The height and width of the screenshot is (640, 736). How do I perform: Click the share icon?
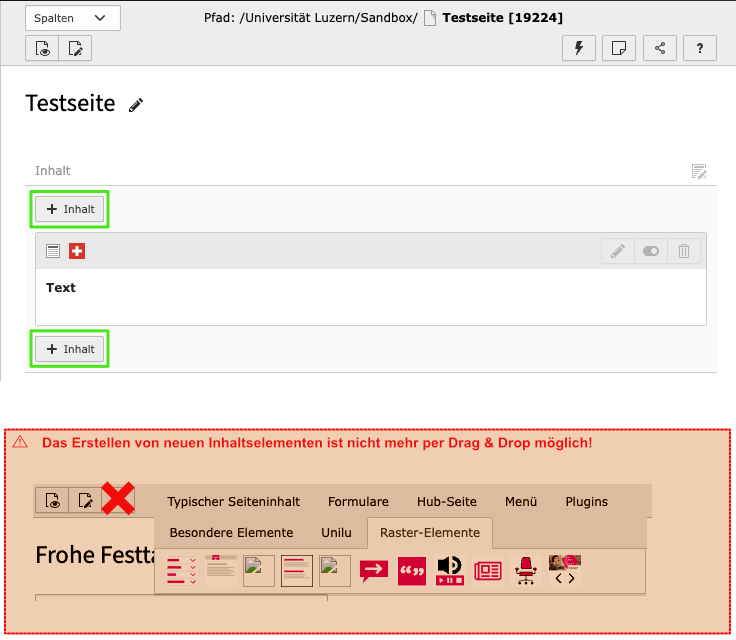659,48
